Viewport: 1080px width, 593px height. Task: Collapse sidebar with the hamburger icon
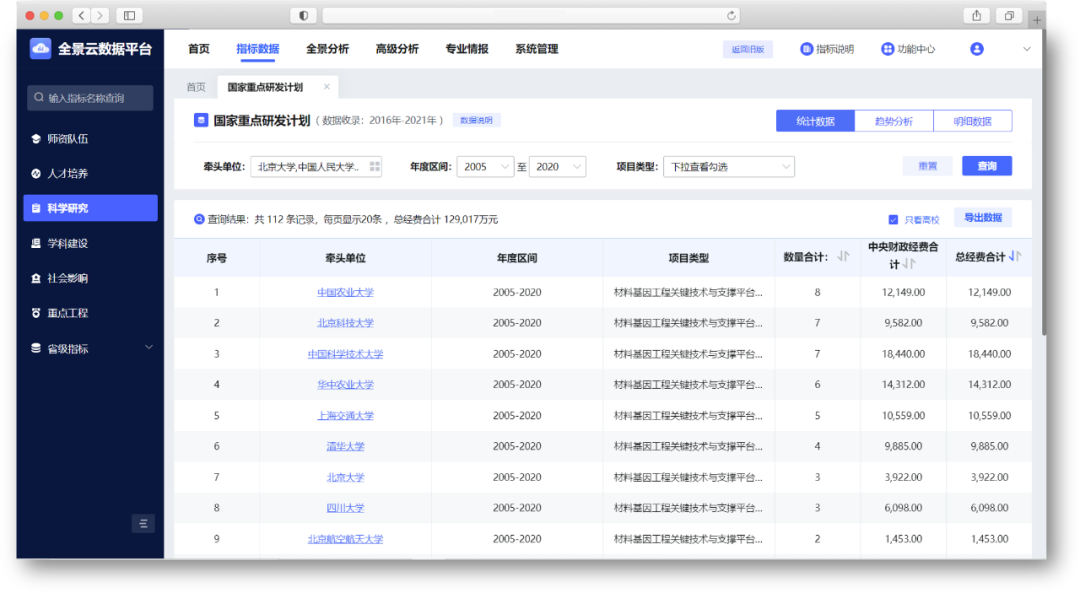[x=143, y=524]
